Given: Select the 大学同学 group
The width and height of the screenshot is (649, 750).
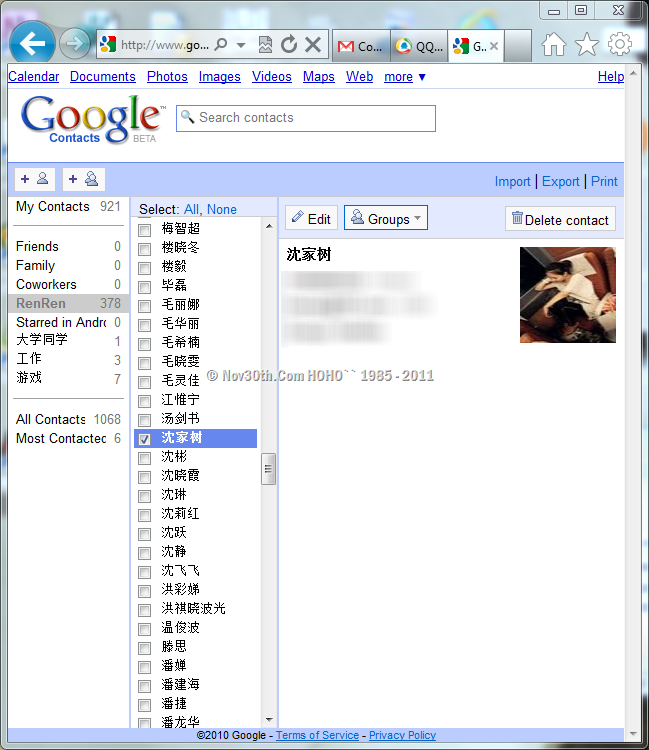Looking at the screenshot, I should click(68, 341).
